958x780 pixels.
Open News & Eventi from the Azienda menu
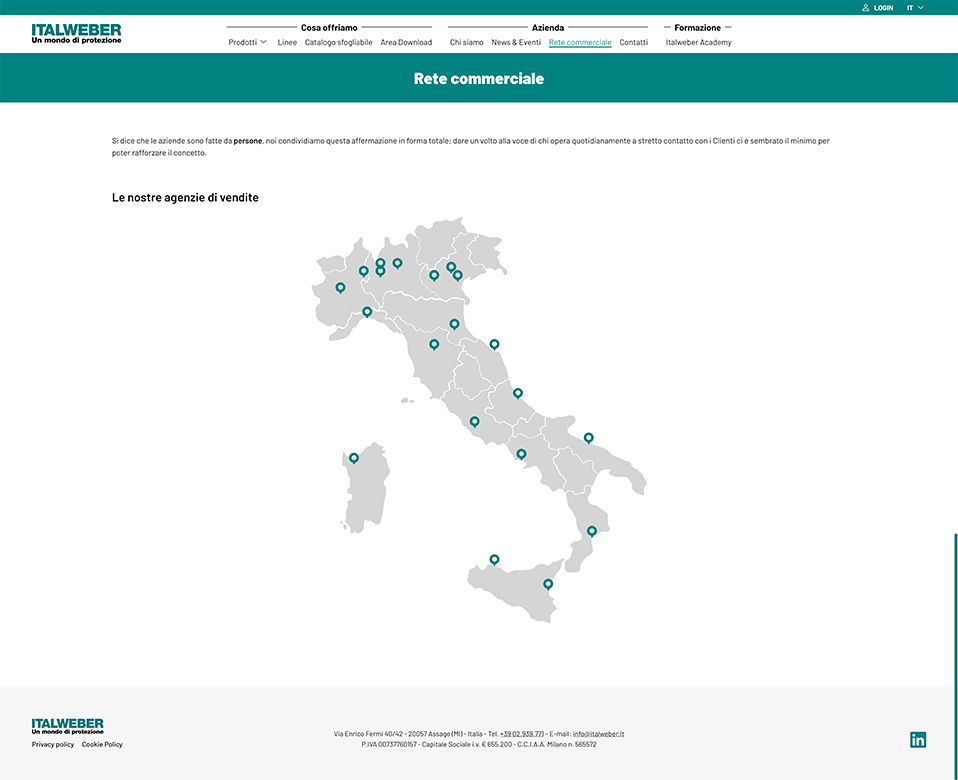(516, 42)
